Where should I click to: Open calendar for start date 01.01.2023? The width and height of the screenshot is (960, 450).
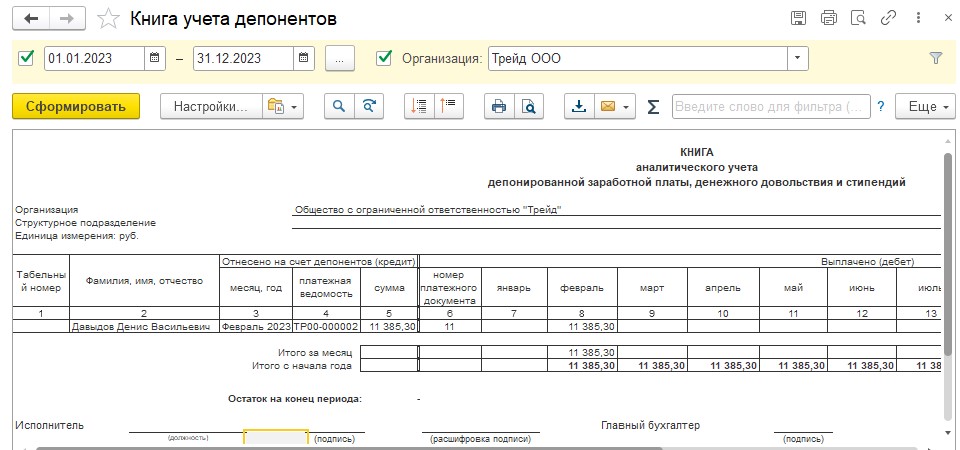154,58
